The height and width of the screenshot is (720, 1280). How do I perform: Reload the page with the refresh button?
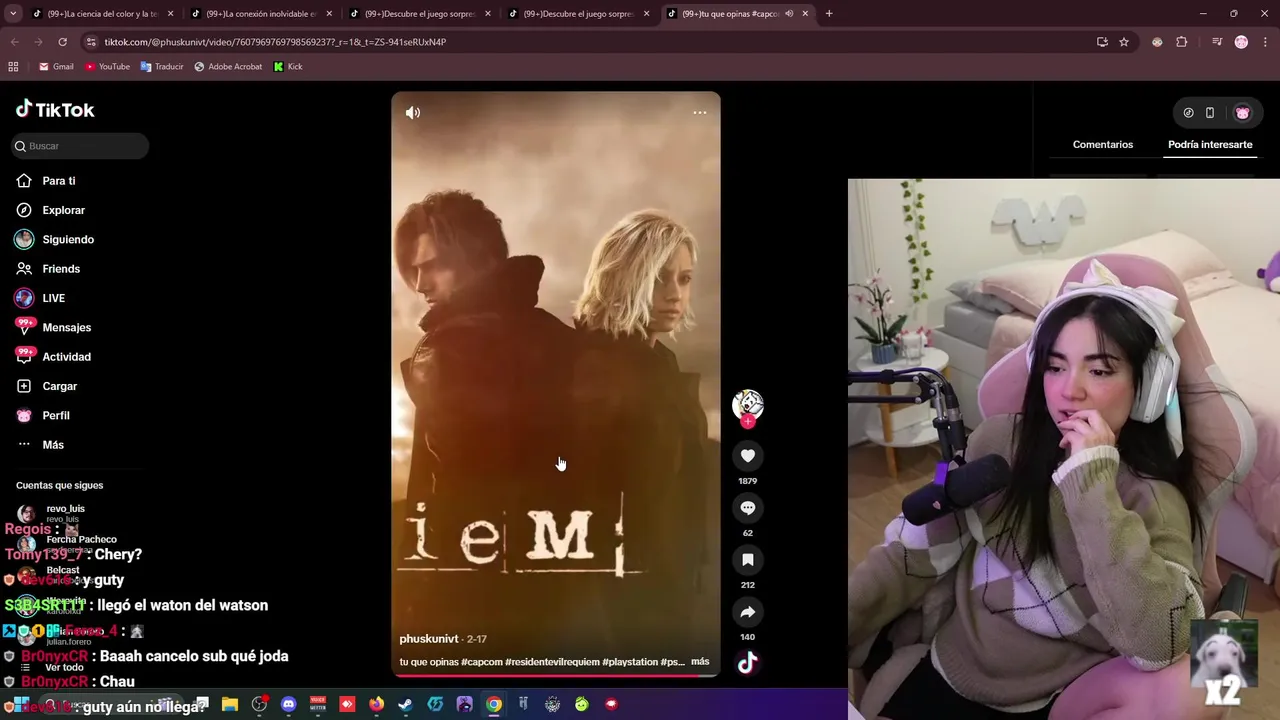click(62, 42)
